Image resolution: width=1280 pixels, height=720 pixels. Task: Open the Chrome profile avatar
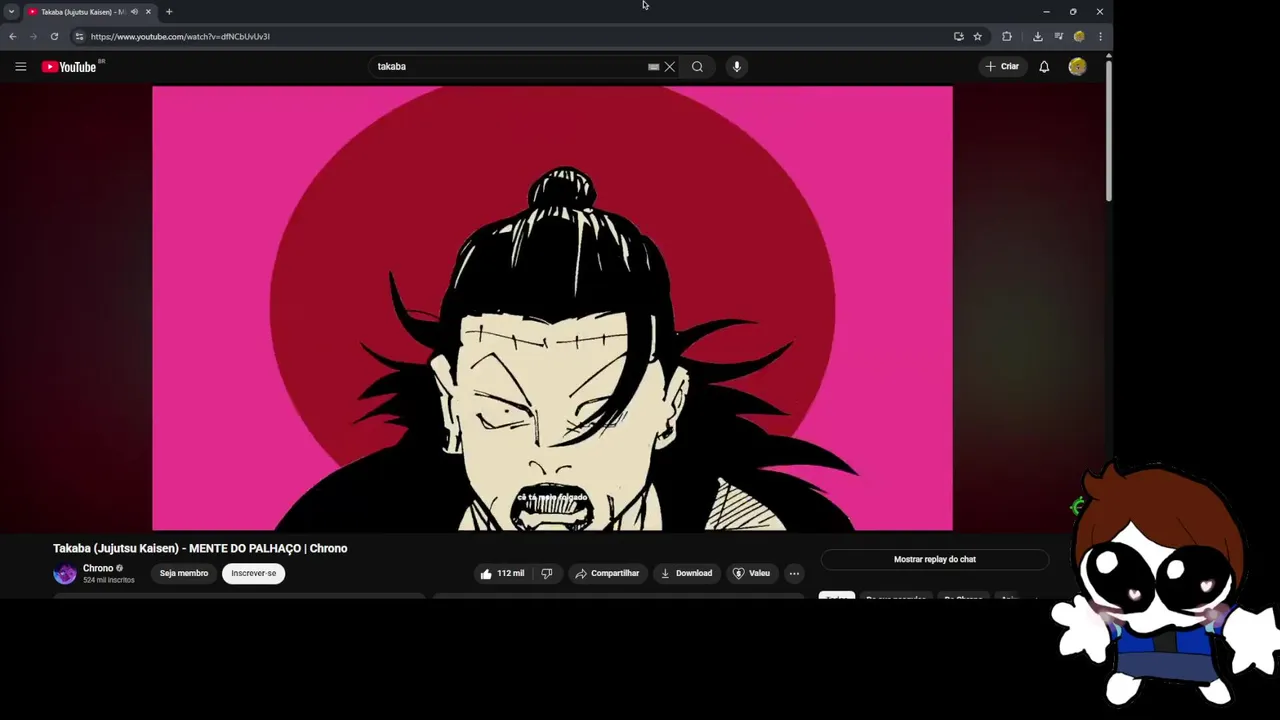pos(1079,37)
